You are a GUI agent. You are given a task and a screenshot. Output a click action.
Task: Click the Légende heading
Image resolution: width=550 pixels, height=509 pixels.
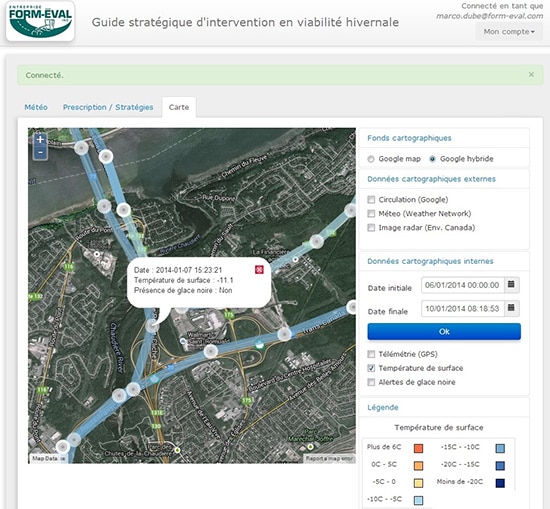pos(383,408)
